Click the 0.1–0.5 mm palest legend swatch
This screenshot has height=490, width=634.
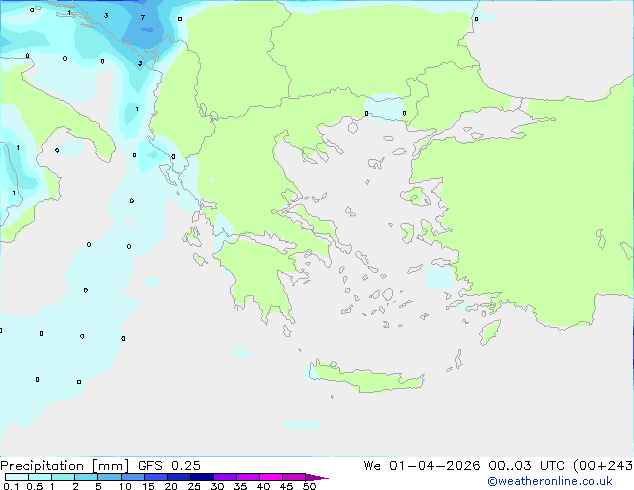click(17, 477)
